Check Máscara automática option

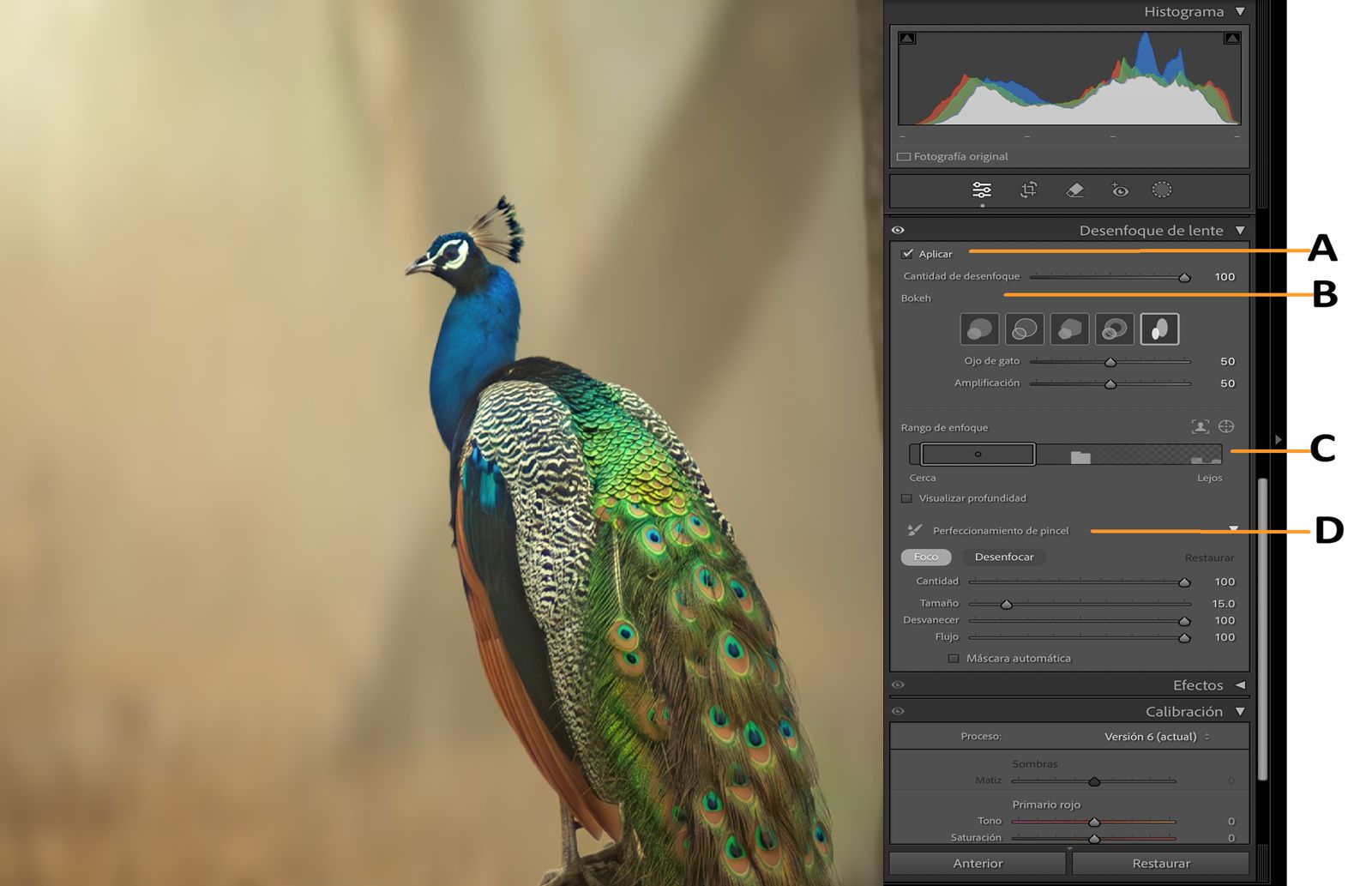[954, 658]
